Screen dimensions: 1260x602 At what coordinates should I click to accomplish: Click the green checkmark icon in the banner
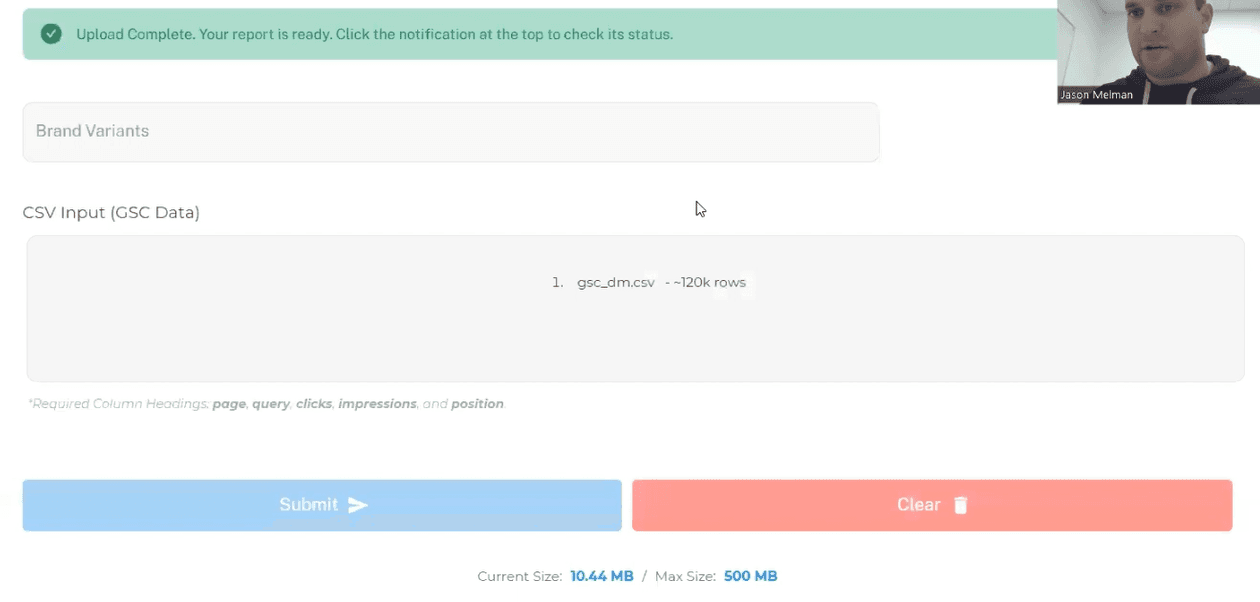[51, 34]
